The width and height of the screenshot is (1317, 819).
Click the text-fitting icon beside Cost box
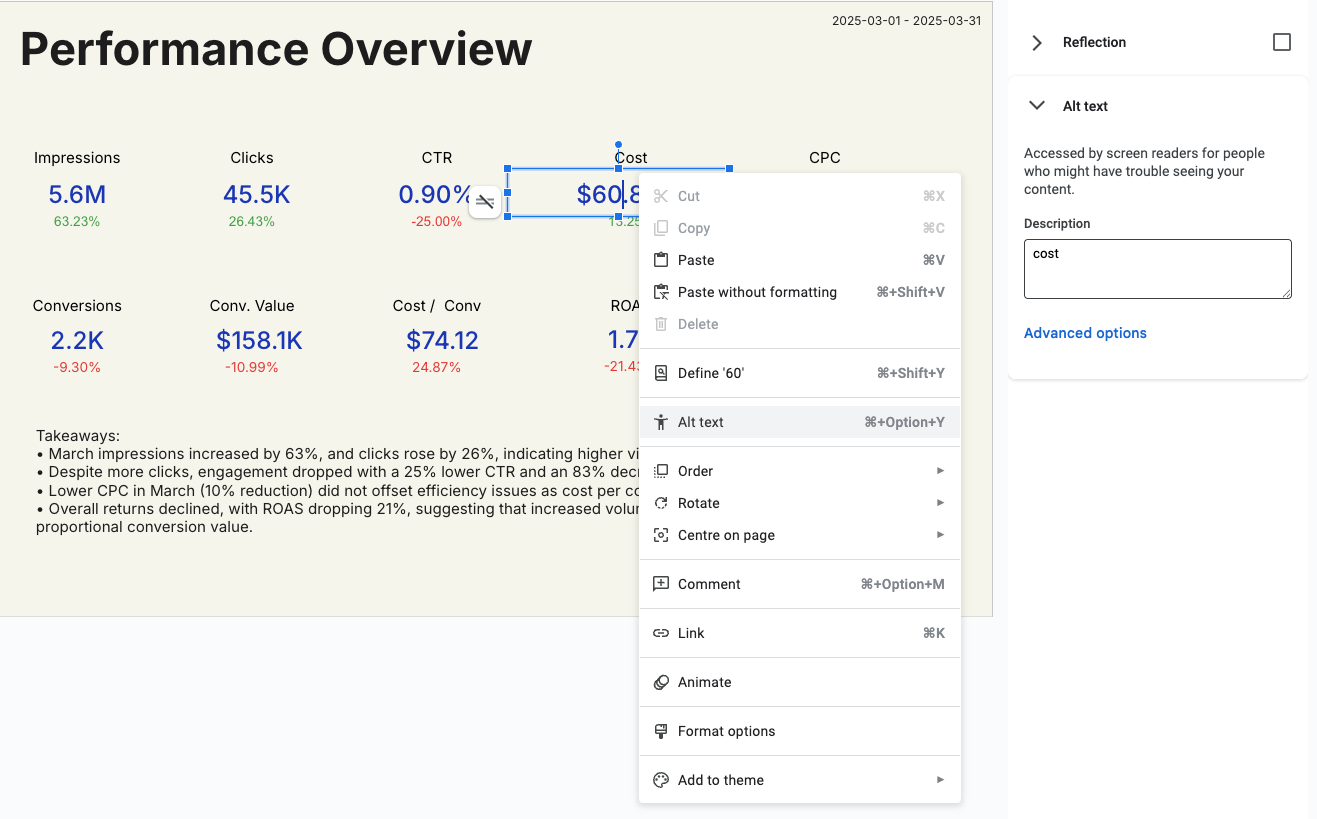tap(485, 201)
